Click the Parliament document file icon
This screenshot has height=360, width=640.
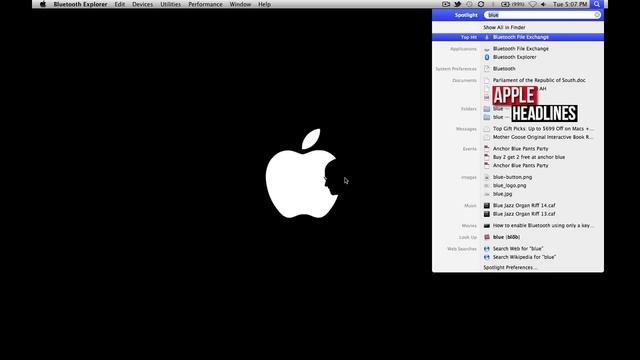487,80
